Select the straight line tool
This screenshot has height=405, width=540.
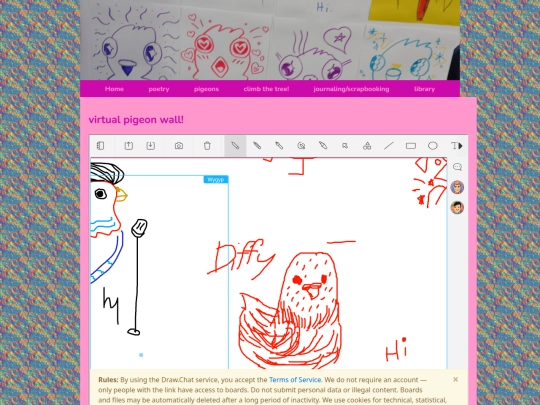[x=389, y=146]
